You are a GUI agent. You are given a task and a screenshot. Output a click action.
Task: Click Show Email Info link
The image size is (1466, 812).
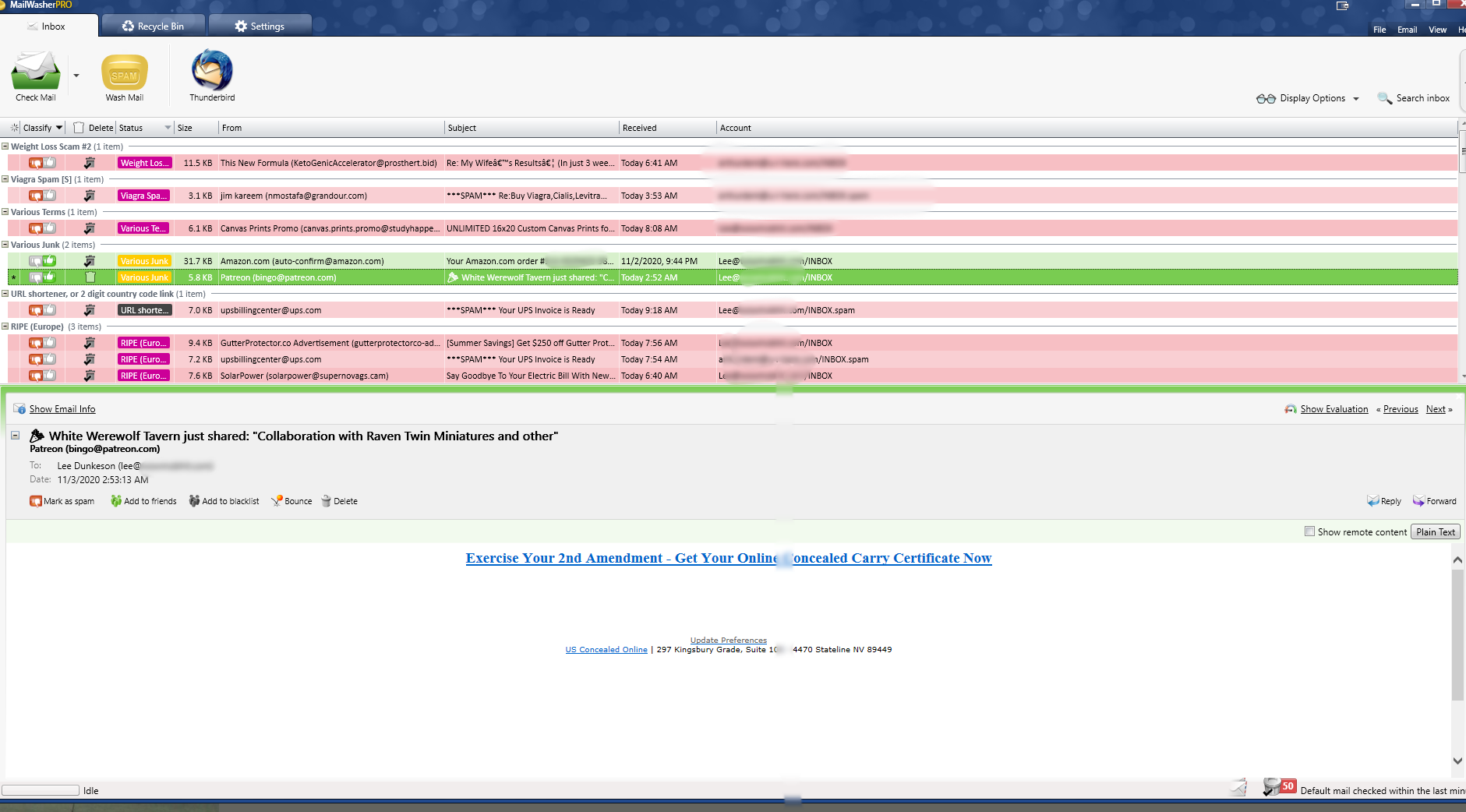62,409
